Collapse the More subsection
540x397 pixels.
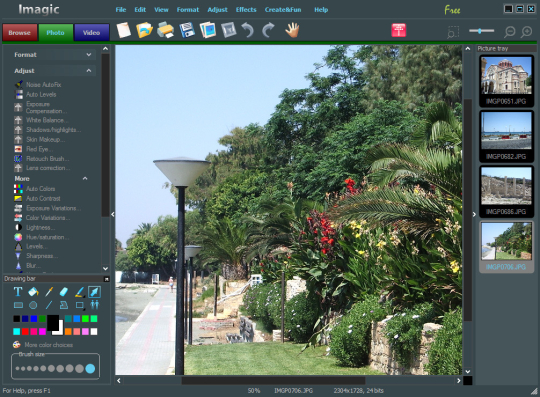pos(85,178)
